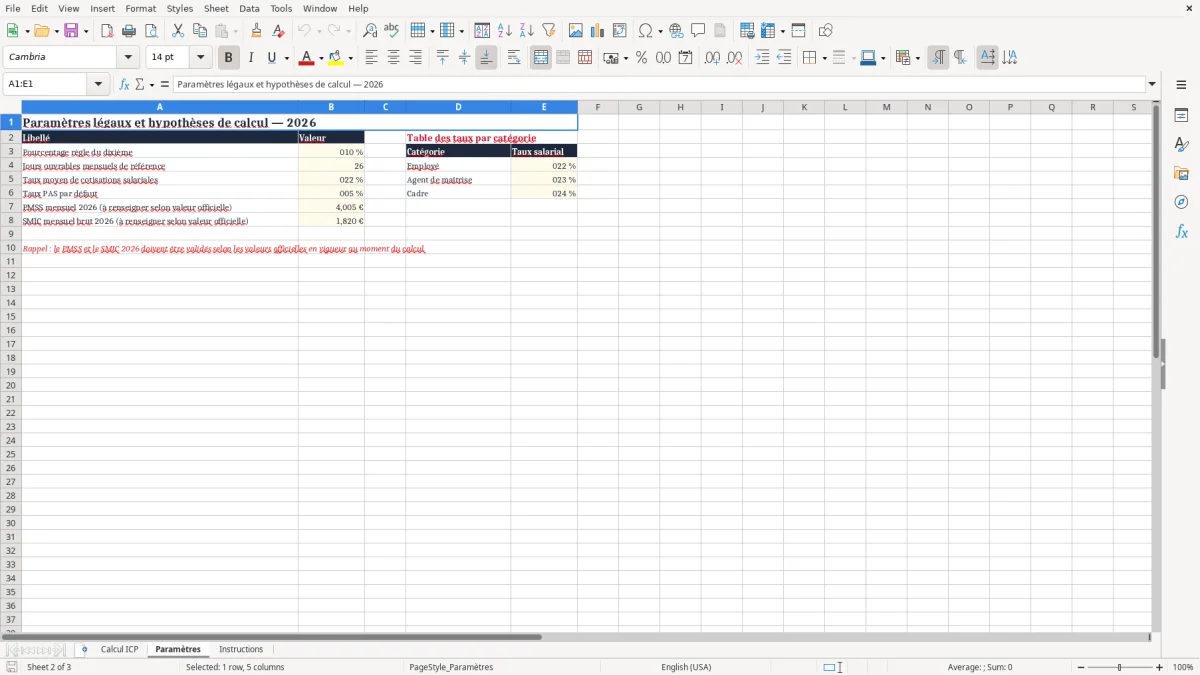The height and width of the screenshot is (675, 1200).
Task: Open the conditional formatting dropdown arrow
Action: tap(917, 58)
